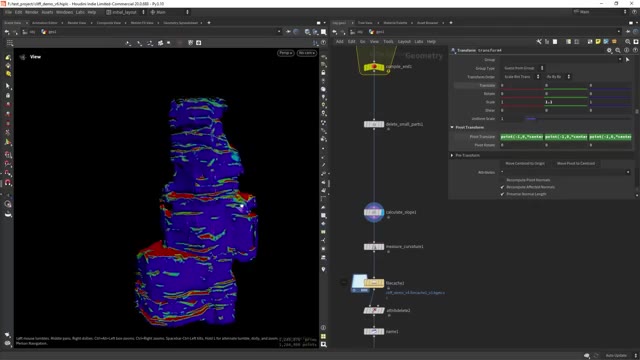
Task: Expand the Pre-Transform section
Action: 452,156
